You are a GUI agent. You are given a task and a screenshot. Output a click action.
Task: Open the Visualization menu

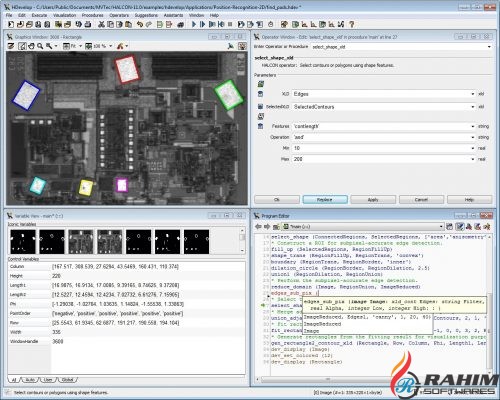[65, 15]
